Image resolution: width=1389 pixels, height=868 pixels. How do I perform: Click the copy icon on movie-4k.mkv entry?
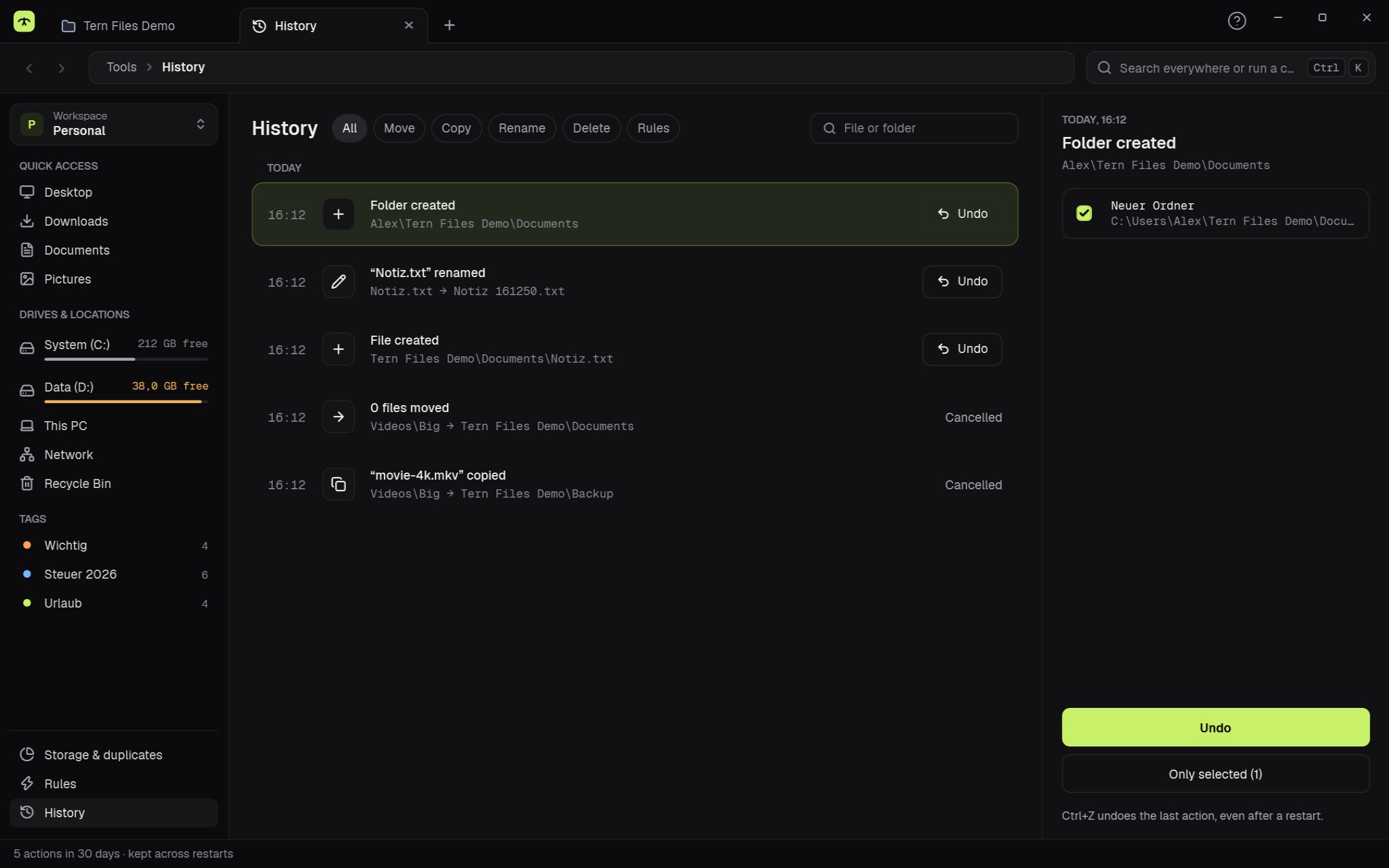338,484
